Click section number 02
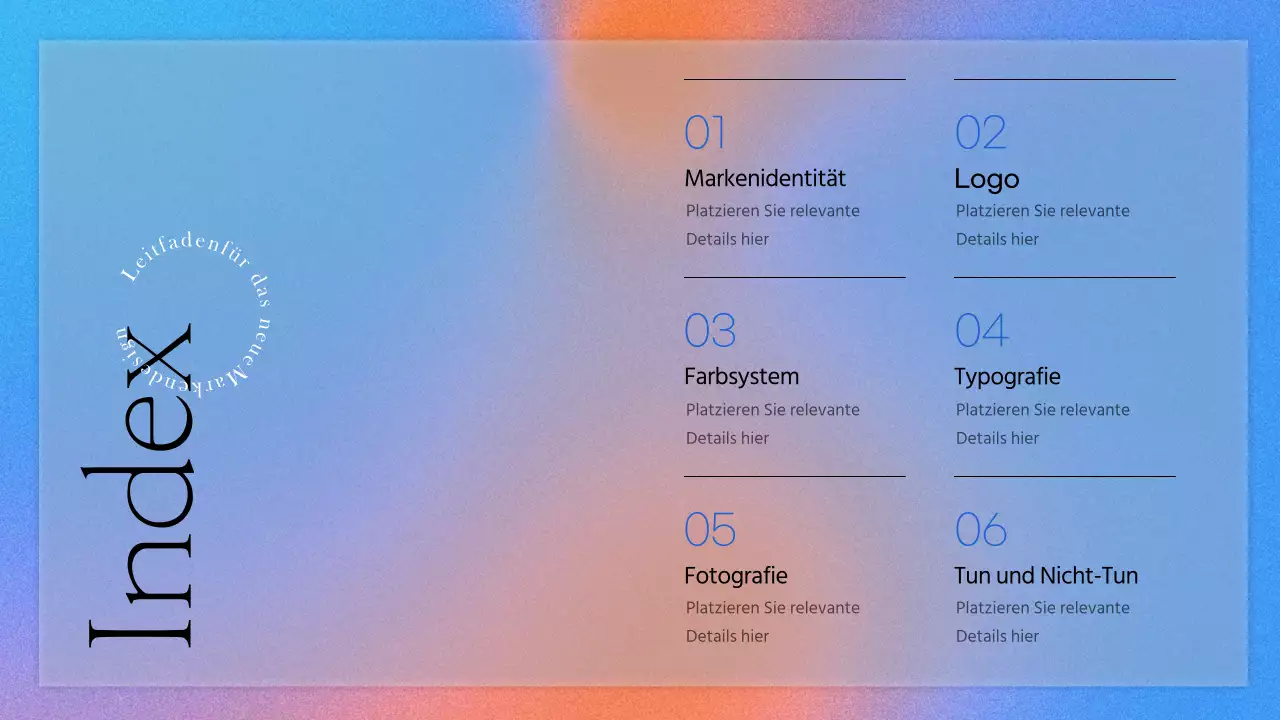Screen dimensions: 1280x720 click(x=980, y=133)
